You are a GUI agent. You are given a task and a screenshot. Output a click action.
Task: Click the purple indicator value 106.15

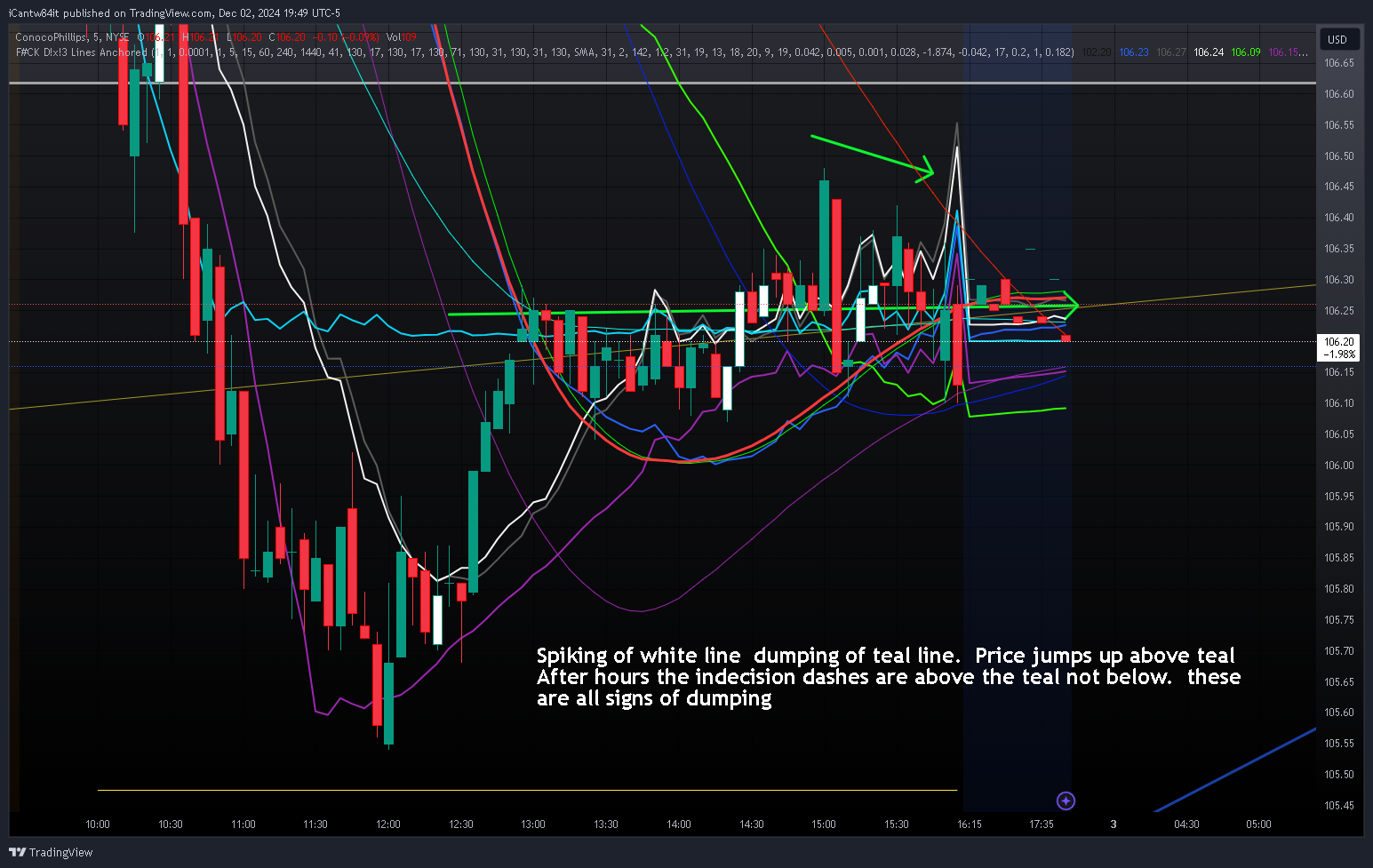1288,52
